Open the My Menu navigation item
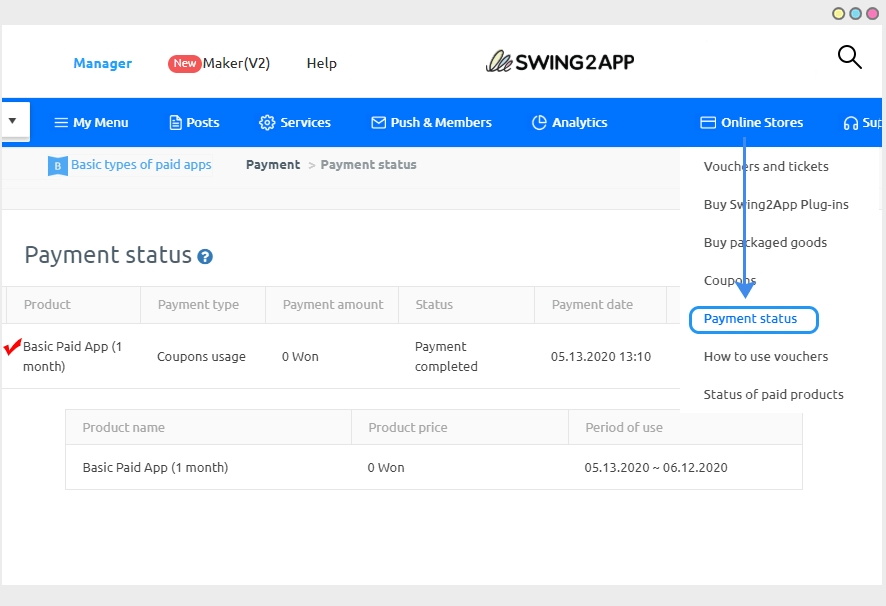886x606 pixels. pos(91,123)
